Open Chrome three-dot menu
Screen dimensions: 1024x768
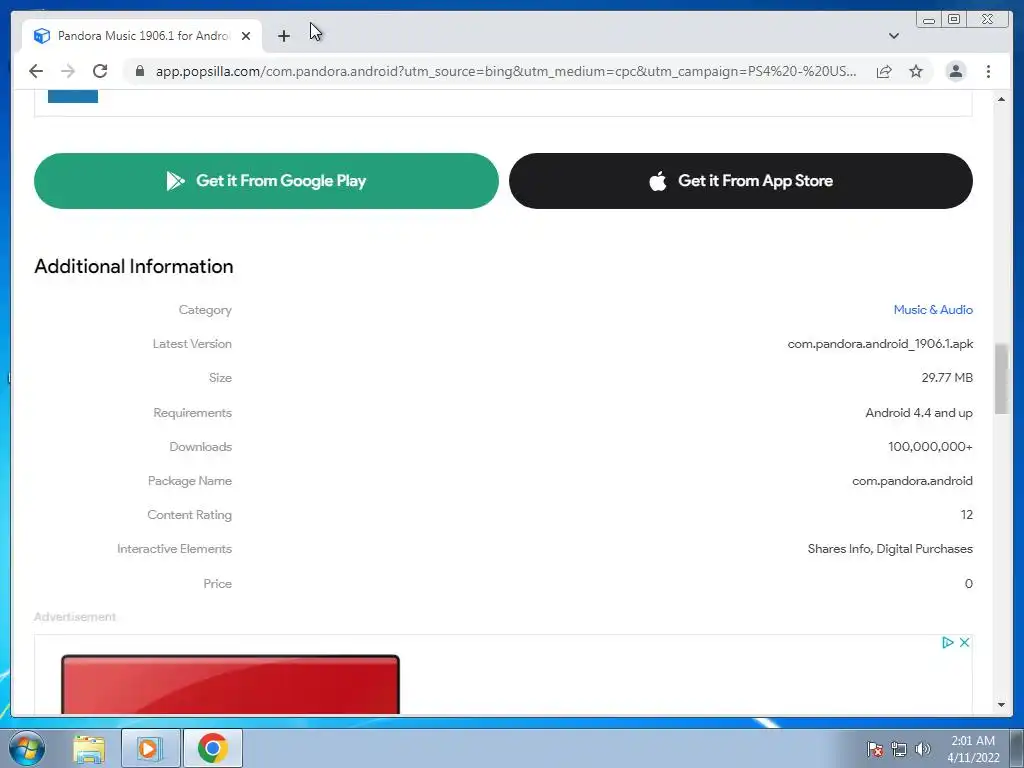tap(988, 71)
